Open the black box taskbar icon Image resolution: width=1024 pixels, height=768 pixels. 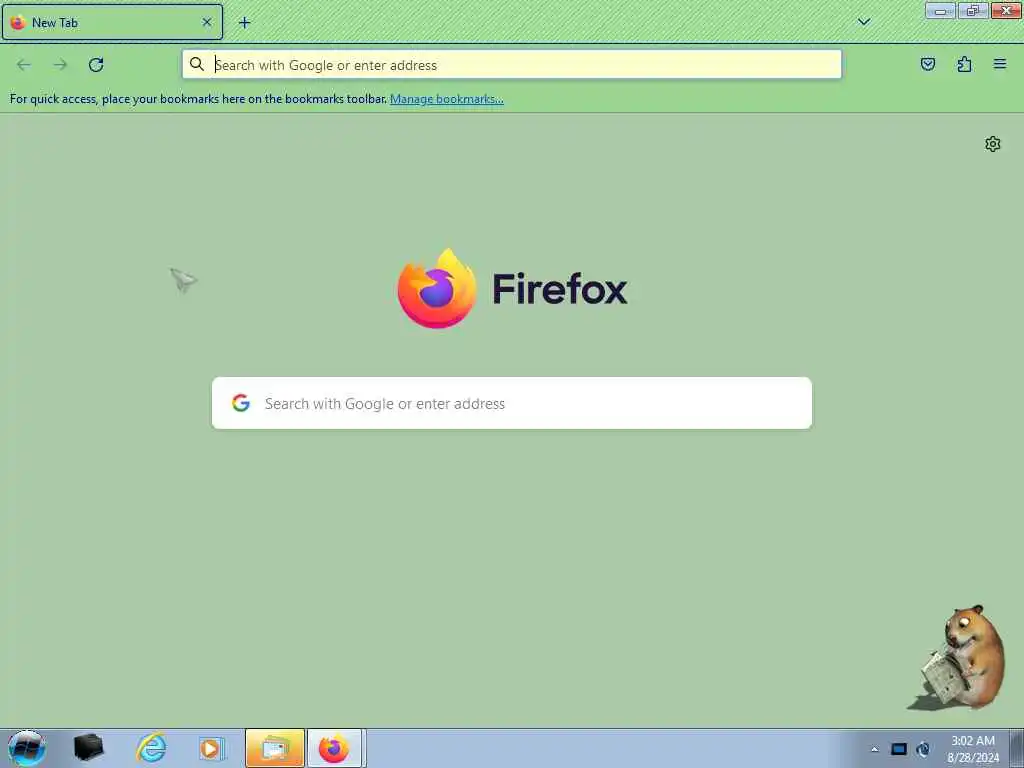[x=88, y=748]
